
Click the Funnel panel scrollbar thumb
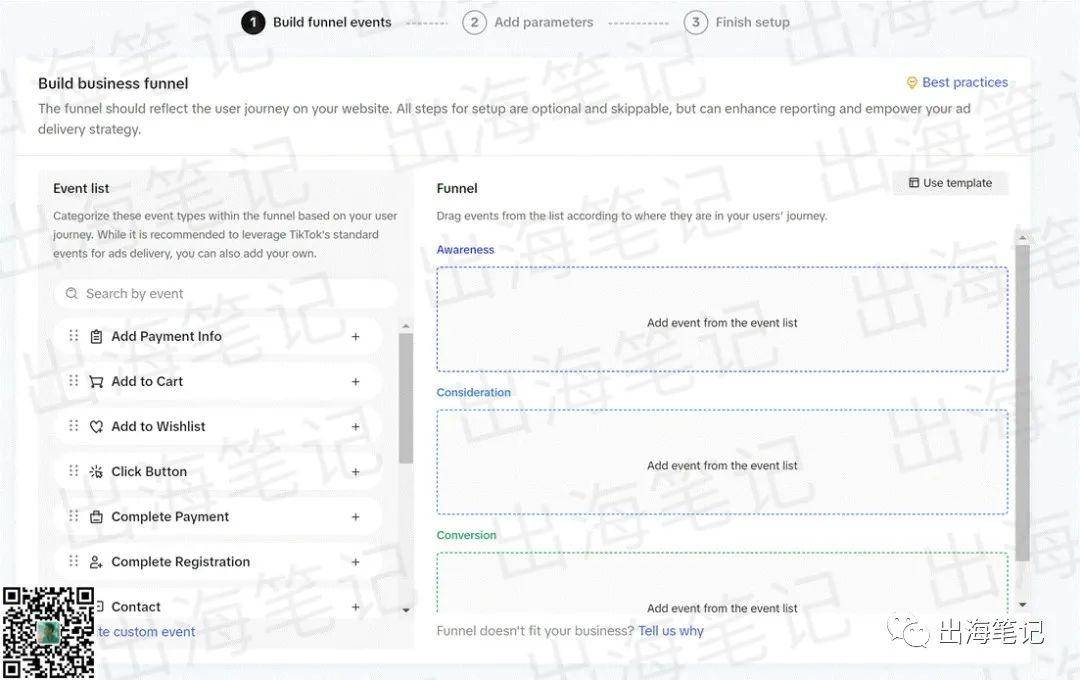[x=1022, y=403]
